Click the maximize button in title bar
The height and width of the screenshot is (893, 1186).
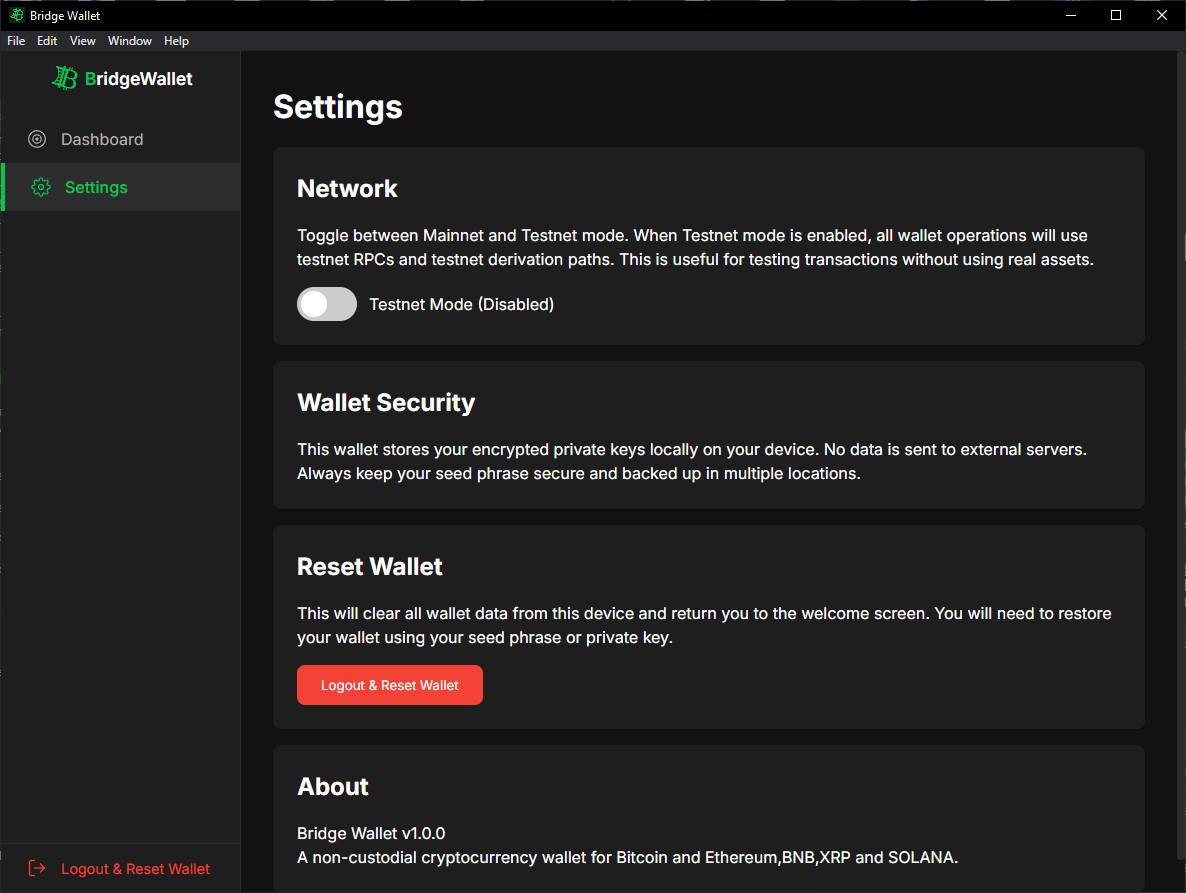point(1116,15)
